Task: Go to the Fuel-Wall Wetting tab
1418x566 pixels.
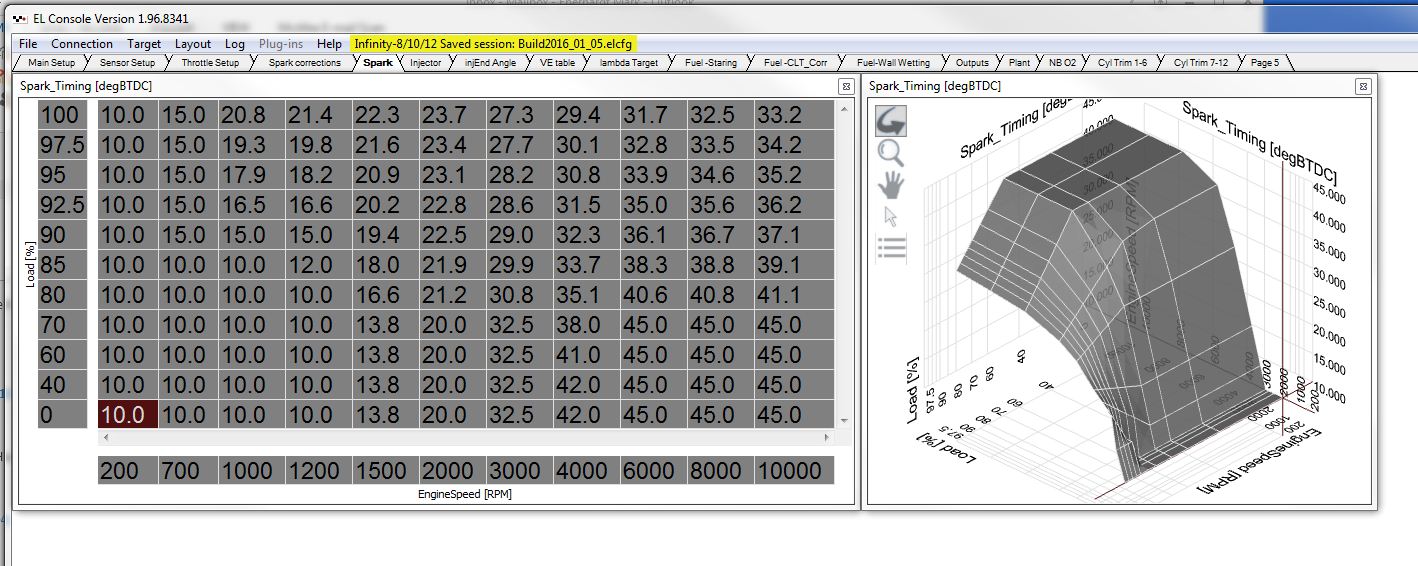Action: point(893,63)
